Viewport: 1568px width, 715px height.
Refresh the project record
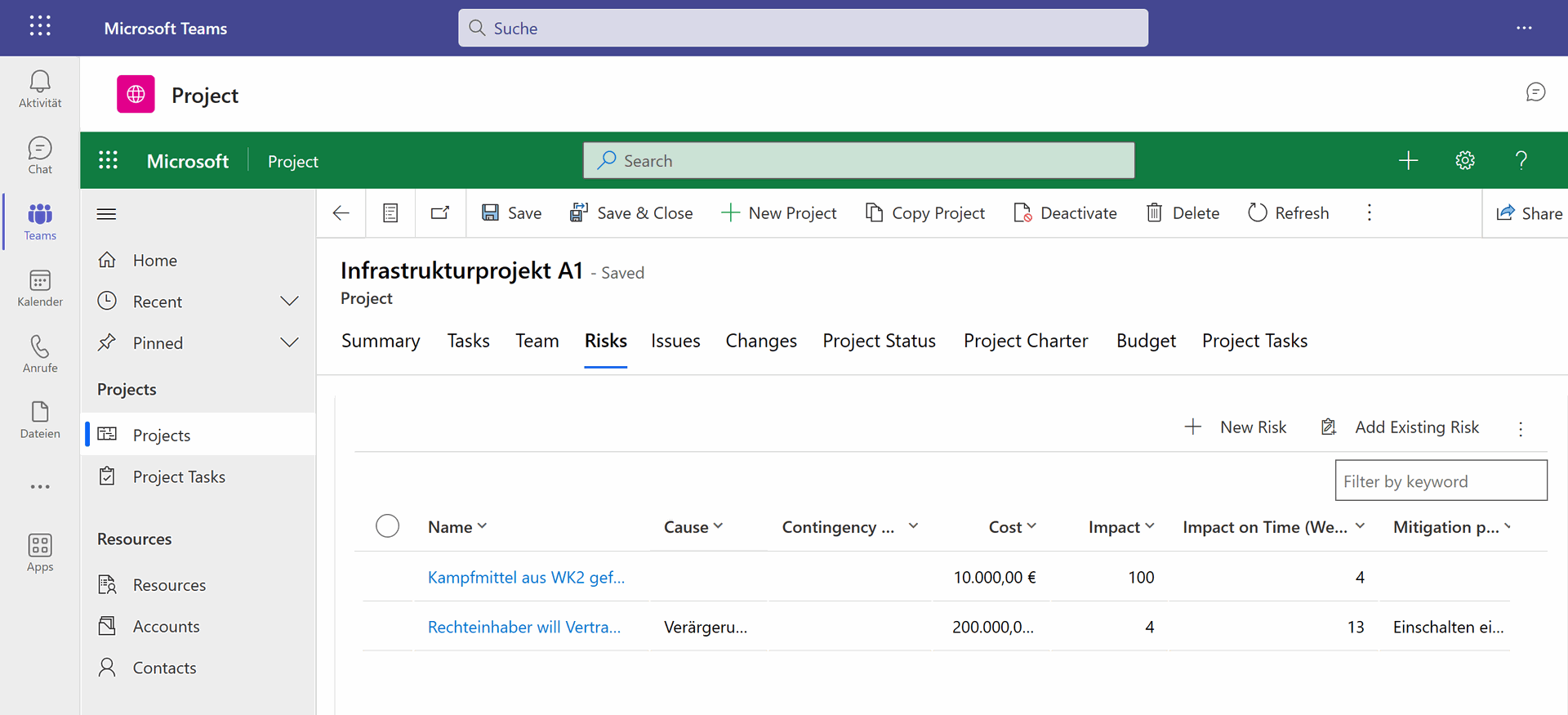1288,213
